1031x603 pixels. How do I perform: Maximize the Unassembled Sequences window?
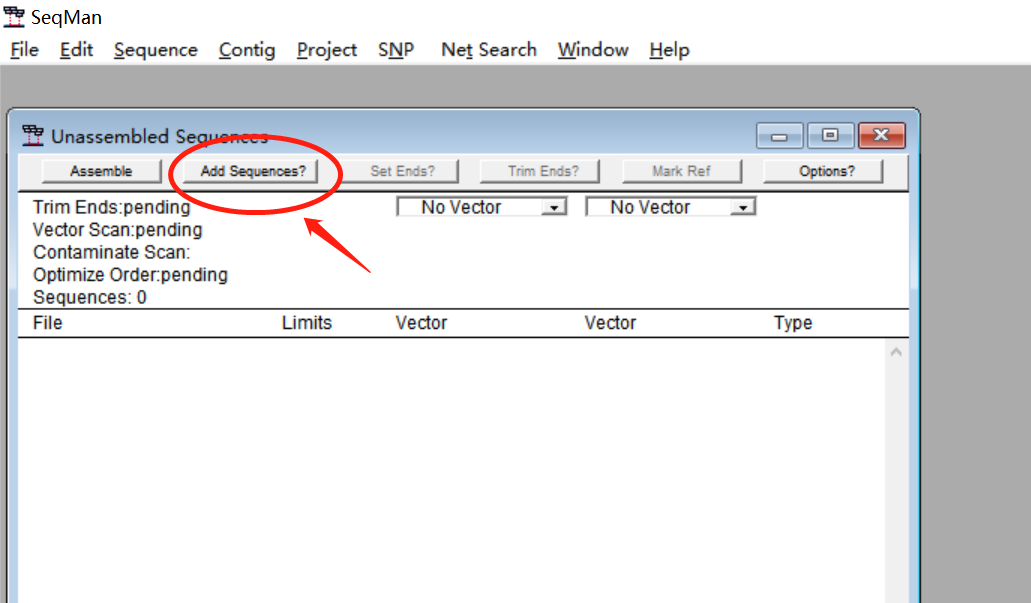830,135
